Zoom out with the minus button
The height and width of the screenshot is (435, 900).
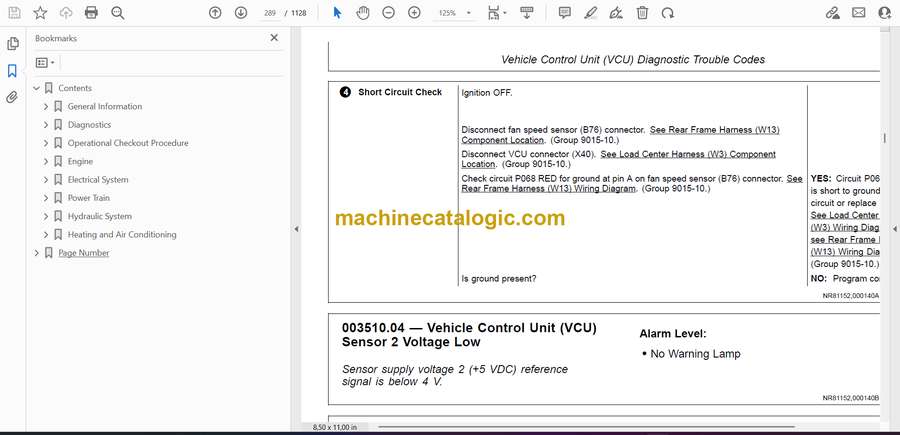[x=389, y=13]
